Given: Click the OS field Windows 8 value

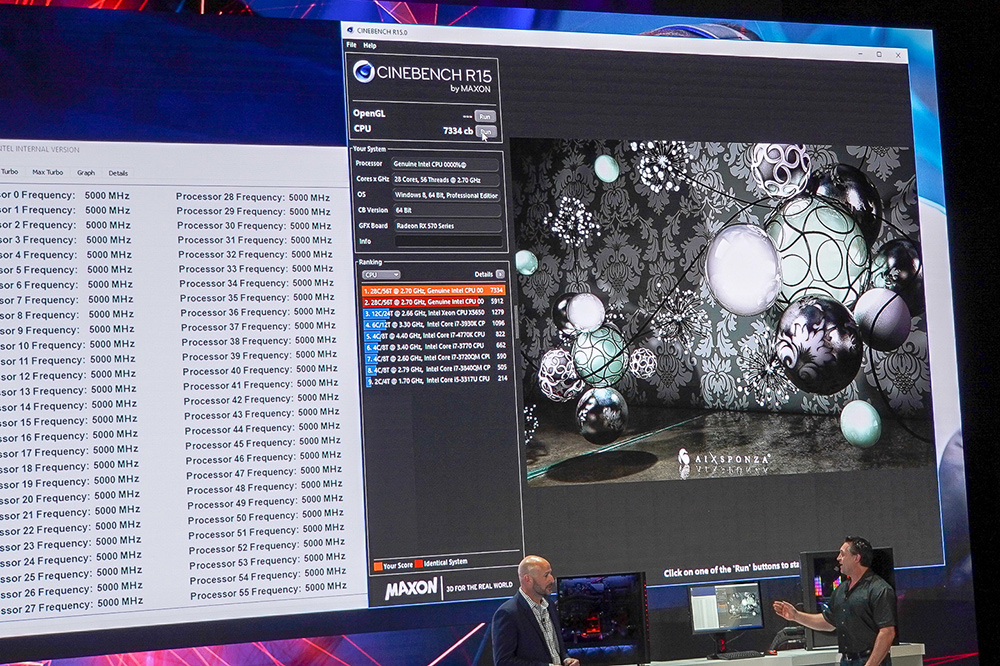Looking at the screenshot, I should pos(446,195).
